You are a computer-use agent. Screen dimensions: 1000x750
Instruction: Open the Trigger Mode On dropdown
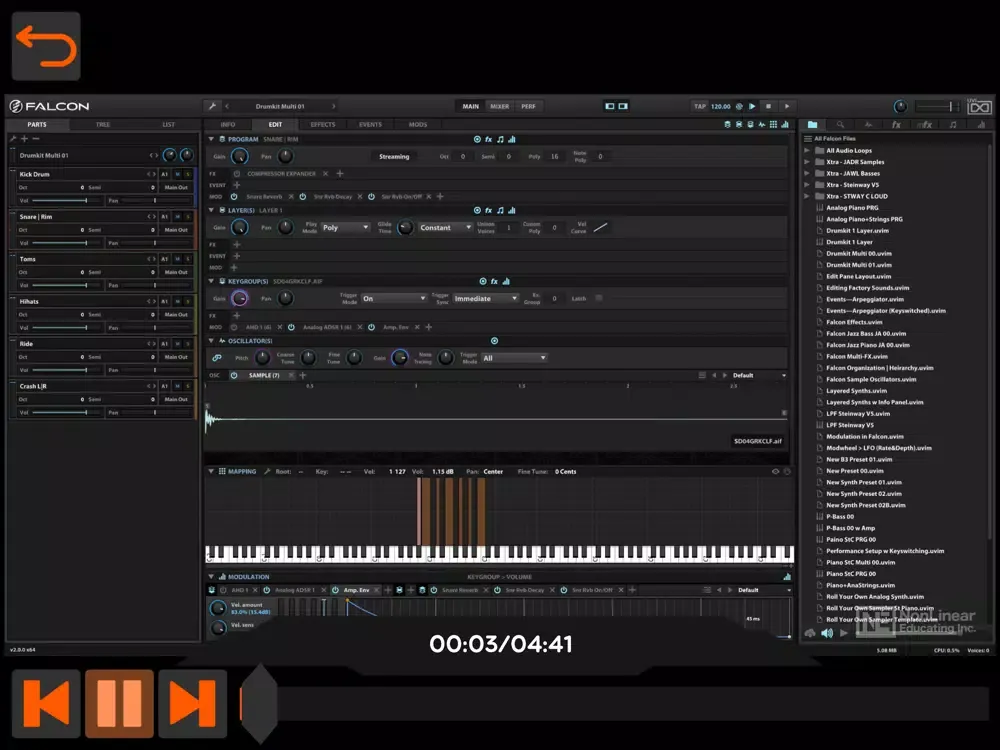tap(393, 298)
